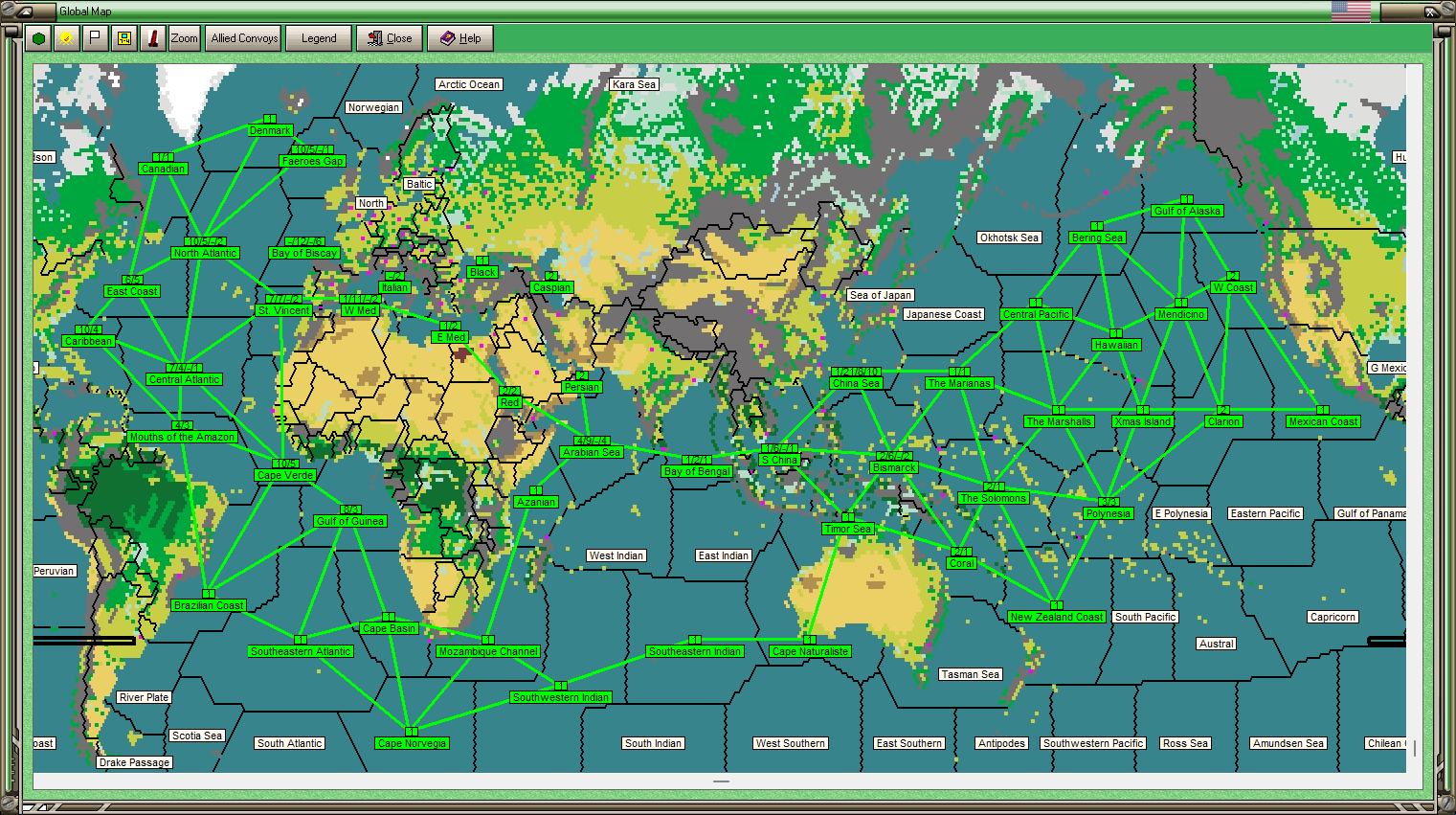
Task: Open the map Legend
Action: pos(319,38)
